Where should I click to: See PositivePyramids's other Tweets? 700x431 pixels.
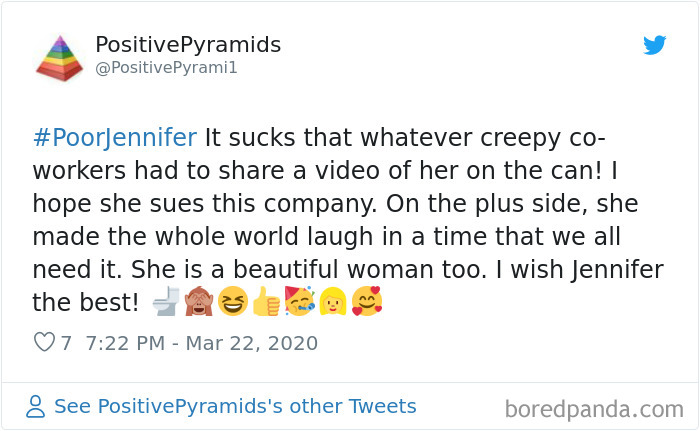[235, 406]
